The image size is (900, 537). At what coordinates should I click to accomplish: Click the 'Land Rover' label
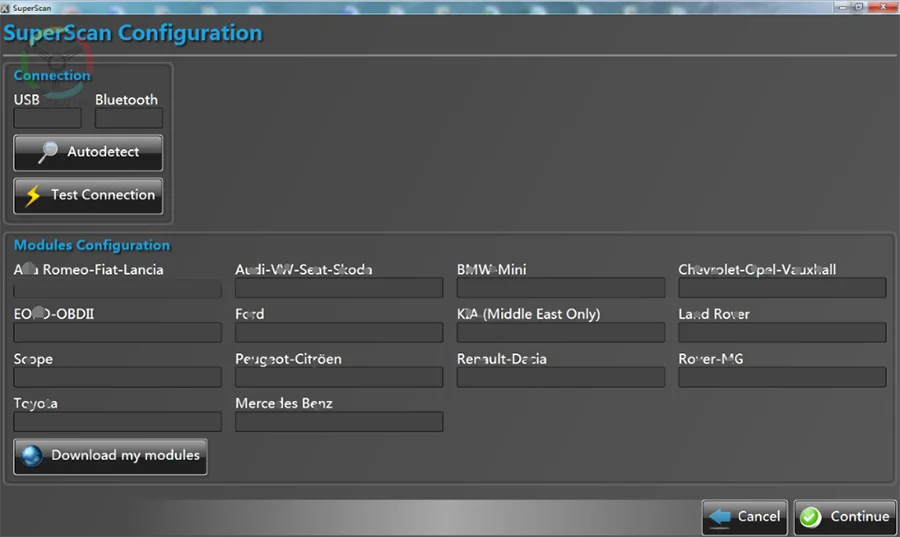(x=714, y=314)
